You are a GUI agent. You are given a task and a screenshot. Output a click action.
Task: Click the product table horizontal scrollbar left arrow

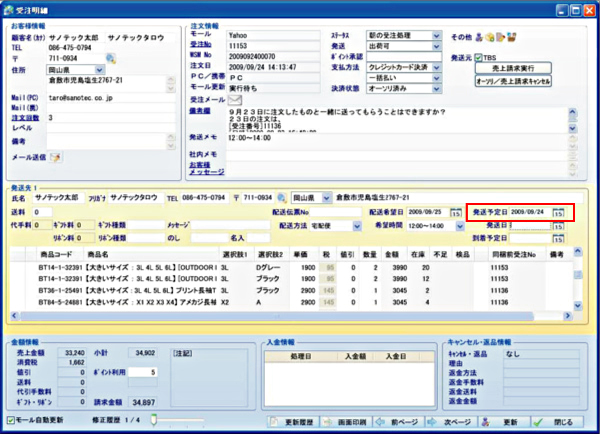tap(14, 316)
